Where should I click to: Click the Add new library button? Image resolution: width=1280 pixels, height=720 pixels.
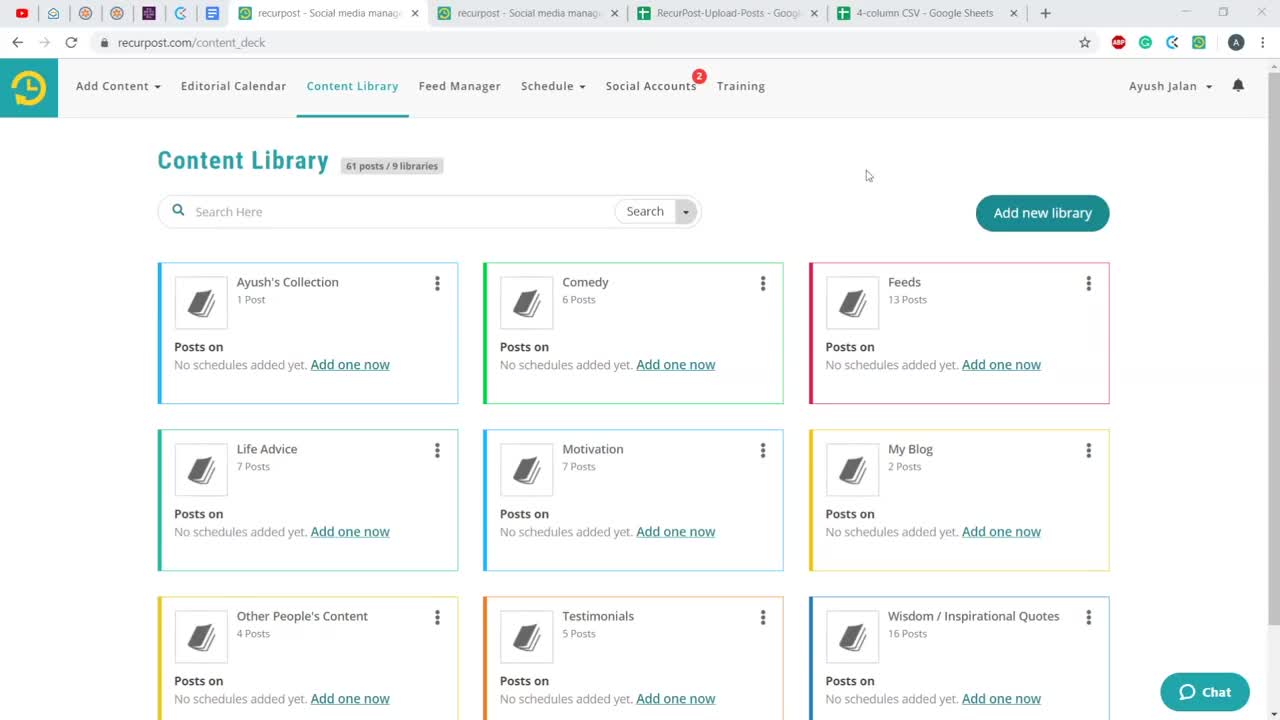pyautogui.click(x=1042, y=213)
